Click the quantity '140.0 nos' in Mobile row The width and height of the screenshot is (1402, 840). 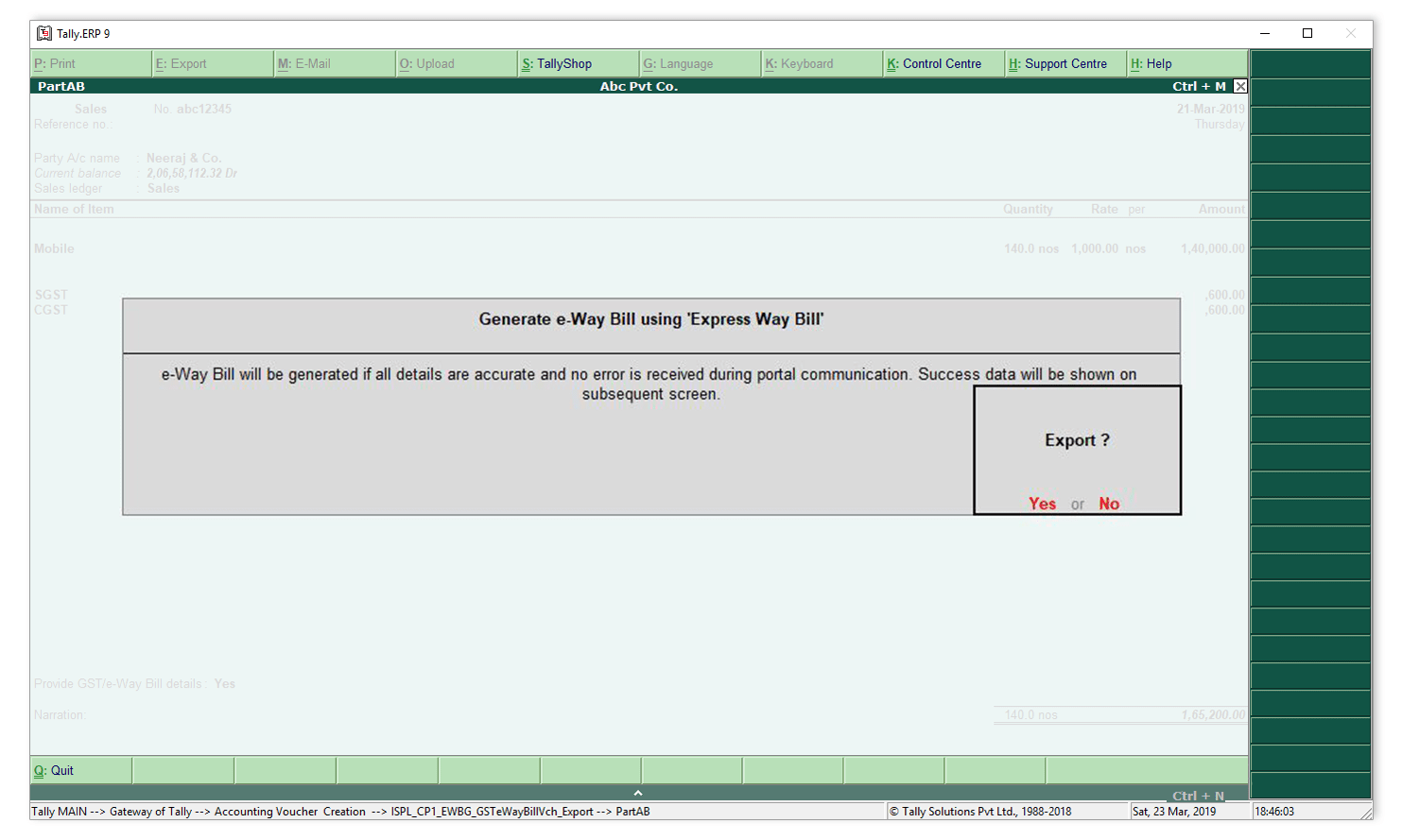pos(1031,249)
